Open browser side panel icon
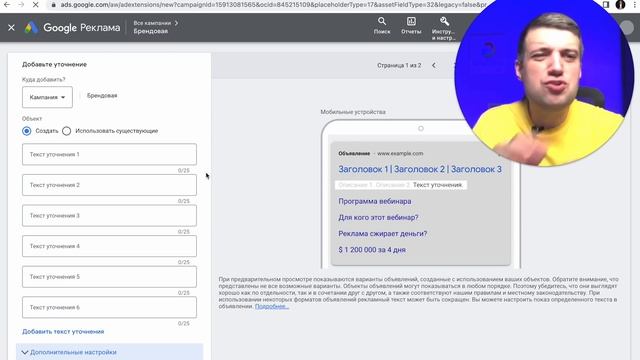The width and height of the screenshot is (640, 360). [606, 5]
